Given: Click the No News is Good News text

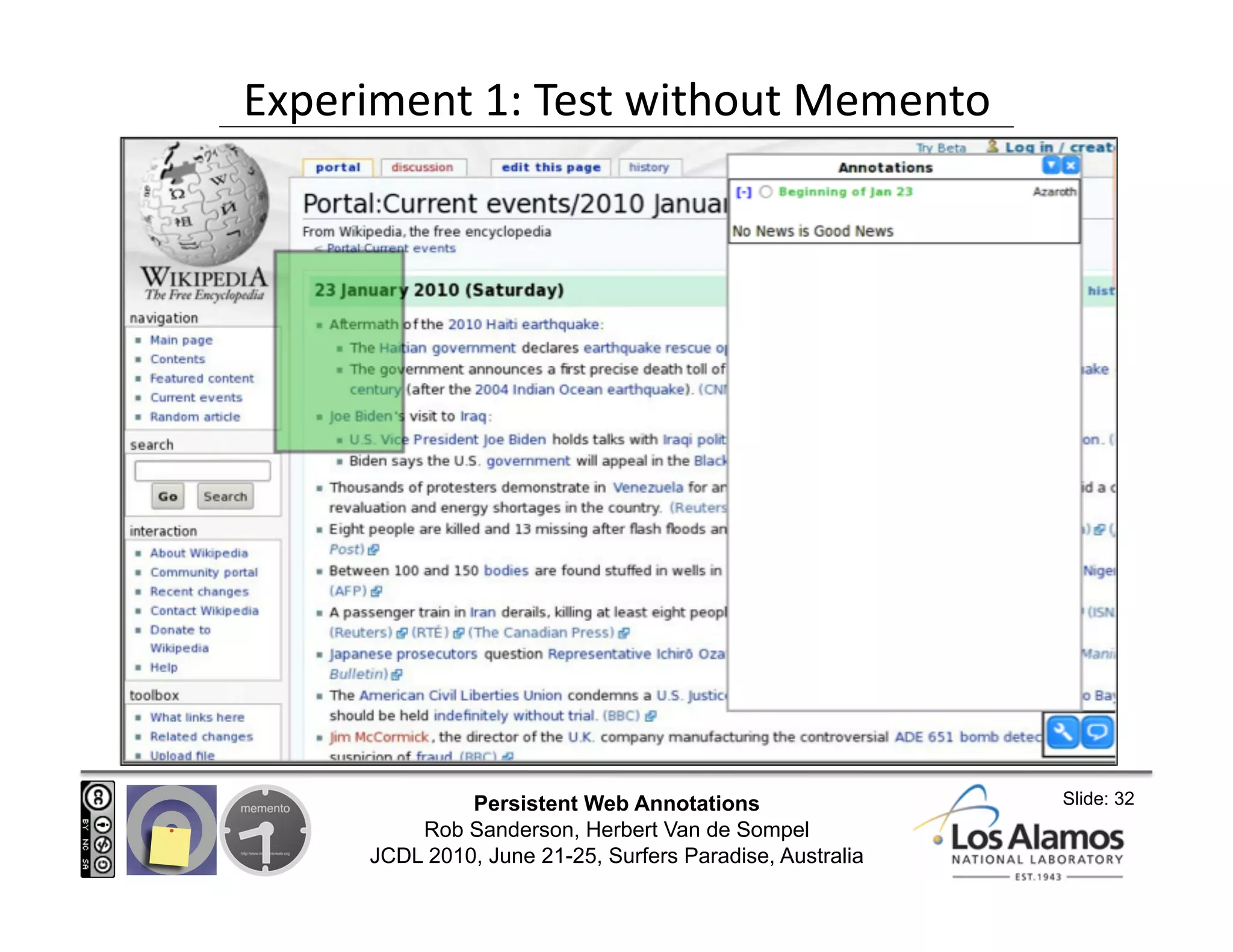Looking at the screenshot, I should [x=812, y=231].
